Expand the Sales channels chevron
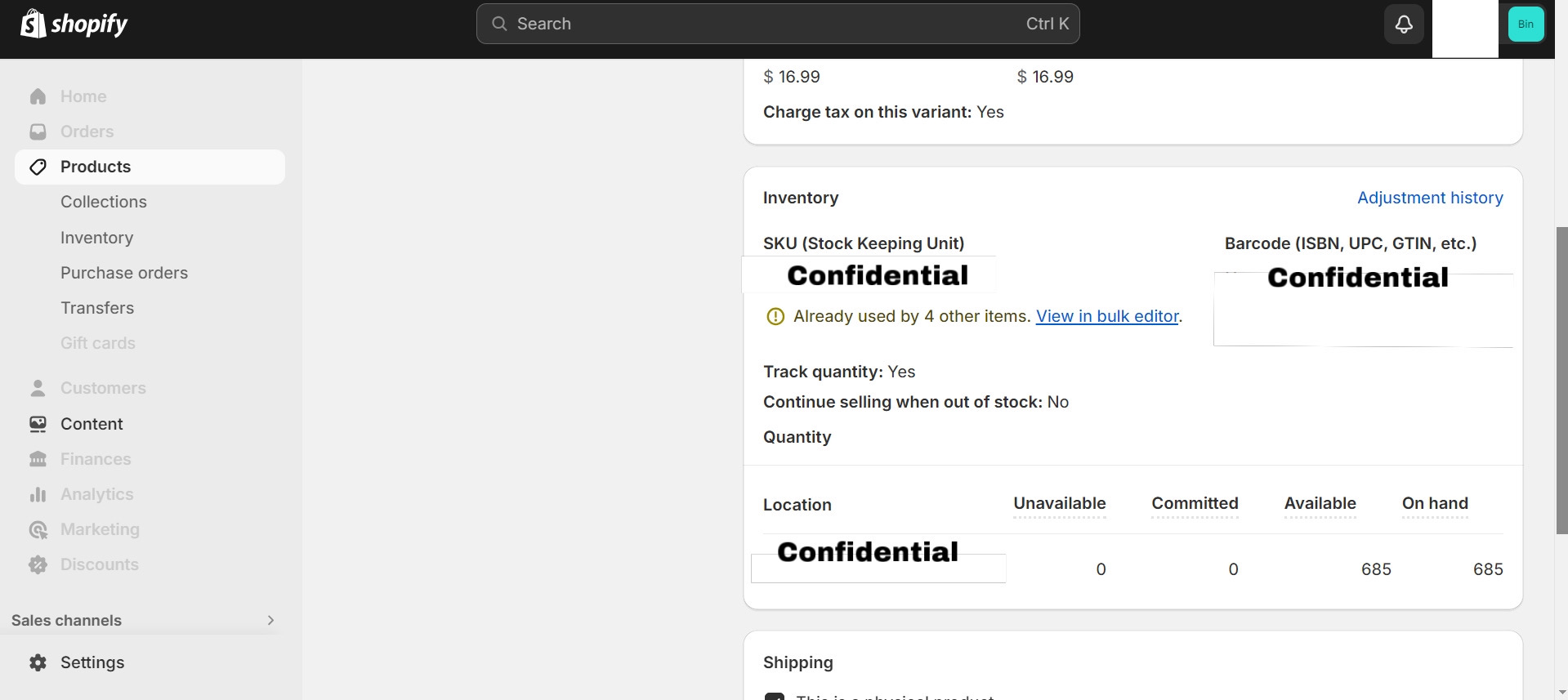 click(x=270, y=620)
